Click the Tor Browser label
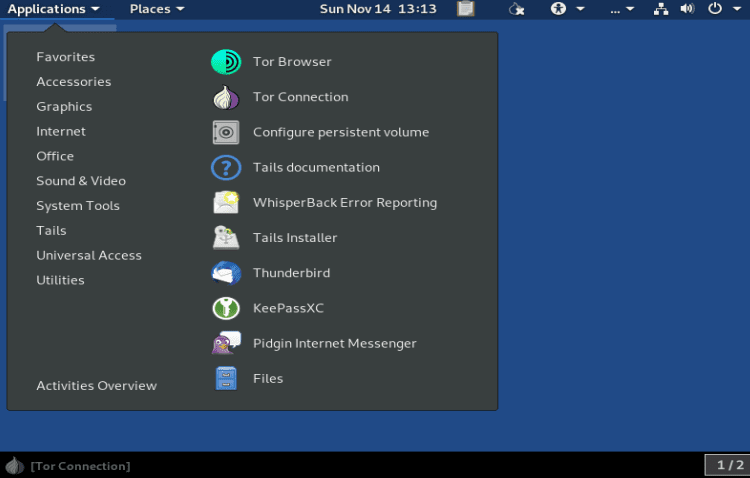 (x=292, y=62)
